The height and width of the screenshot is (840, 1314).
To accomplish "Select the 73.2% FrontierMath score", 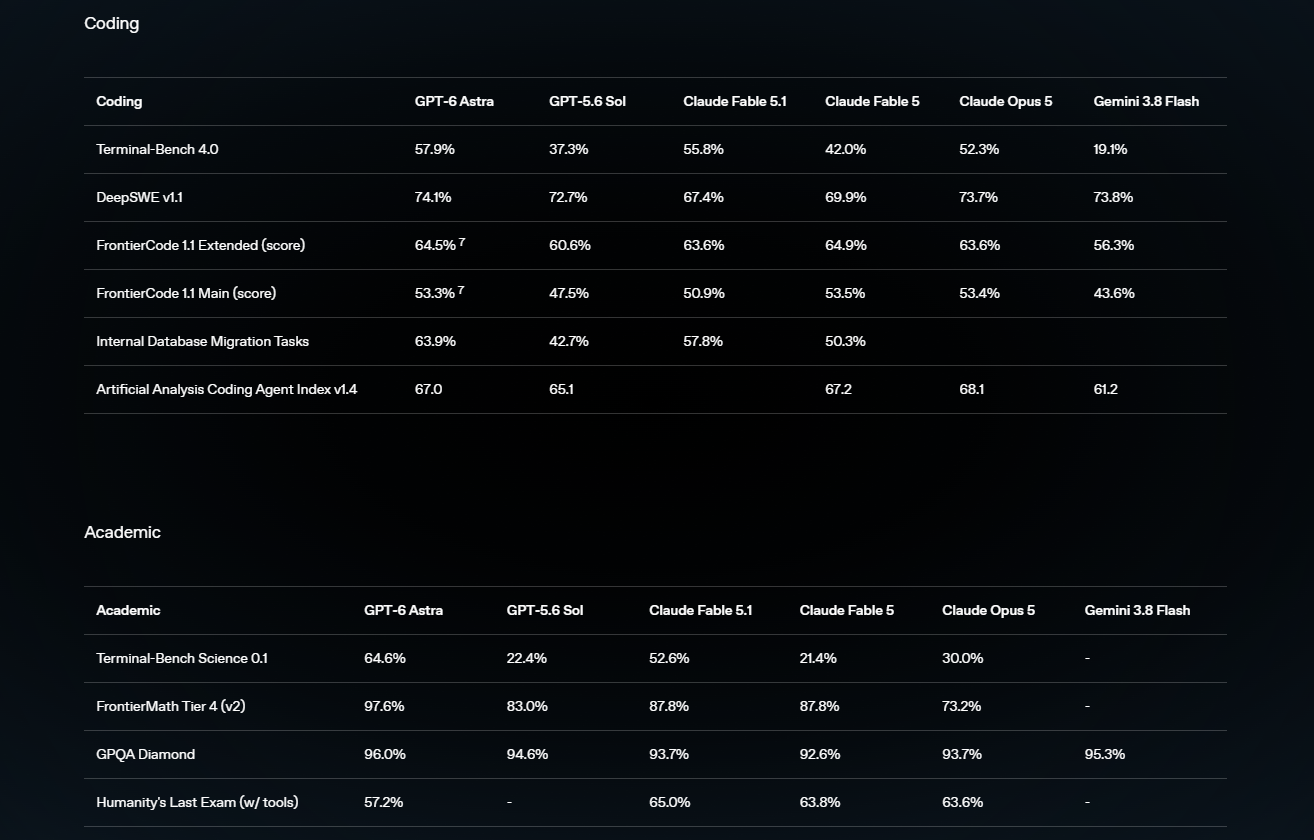I will (x=962, y=706).
